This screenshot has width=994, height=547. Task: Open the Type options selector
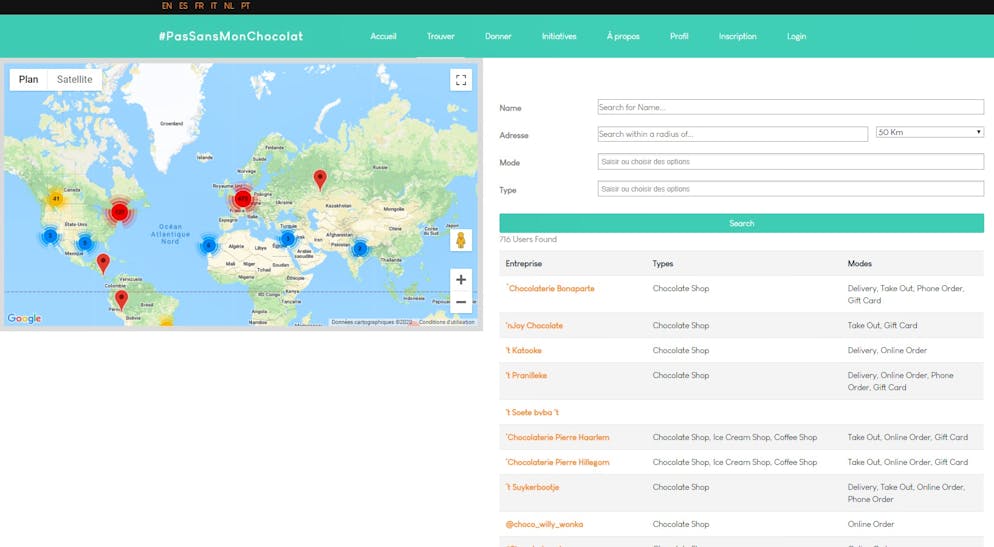pyautogui.click(x=791, y=189)
